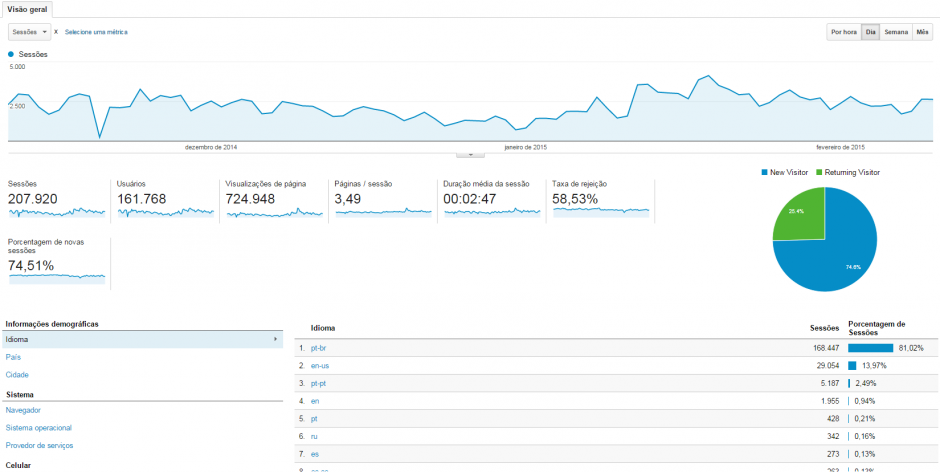The height and width of the screenshot is (472, 940).
Task: Click the pt-pt language link
Action: pyautogui.click(x=318, y=383)
